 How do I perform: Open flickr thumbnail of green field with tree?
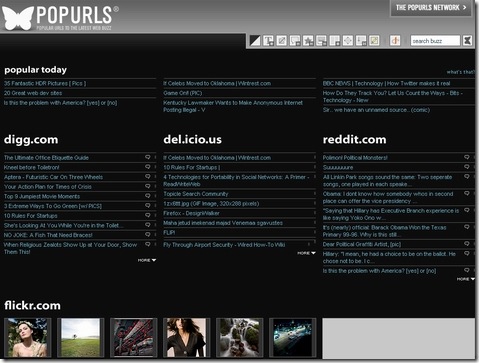click(x=81, y=337)
